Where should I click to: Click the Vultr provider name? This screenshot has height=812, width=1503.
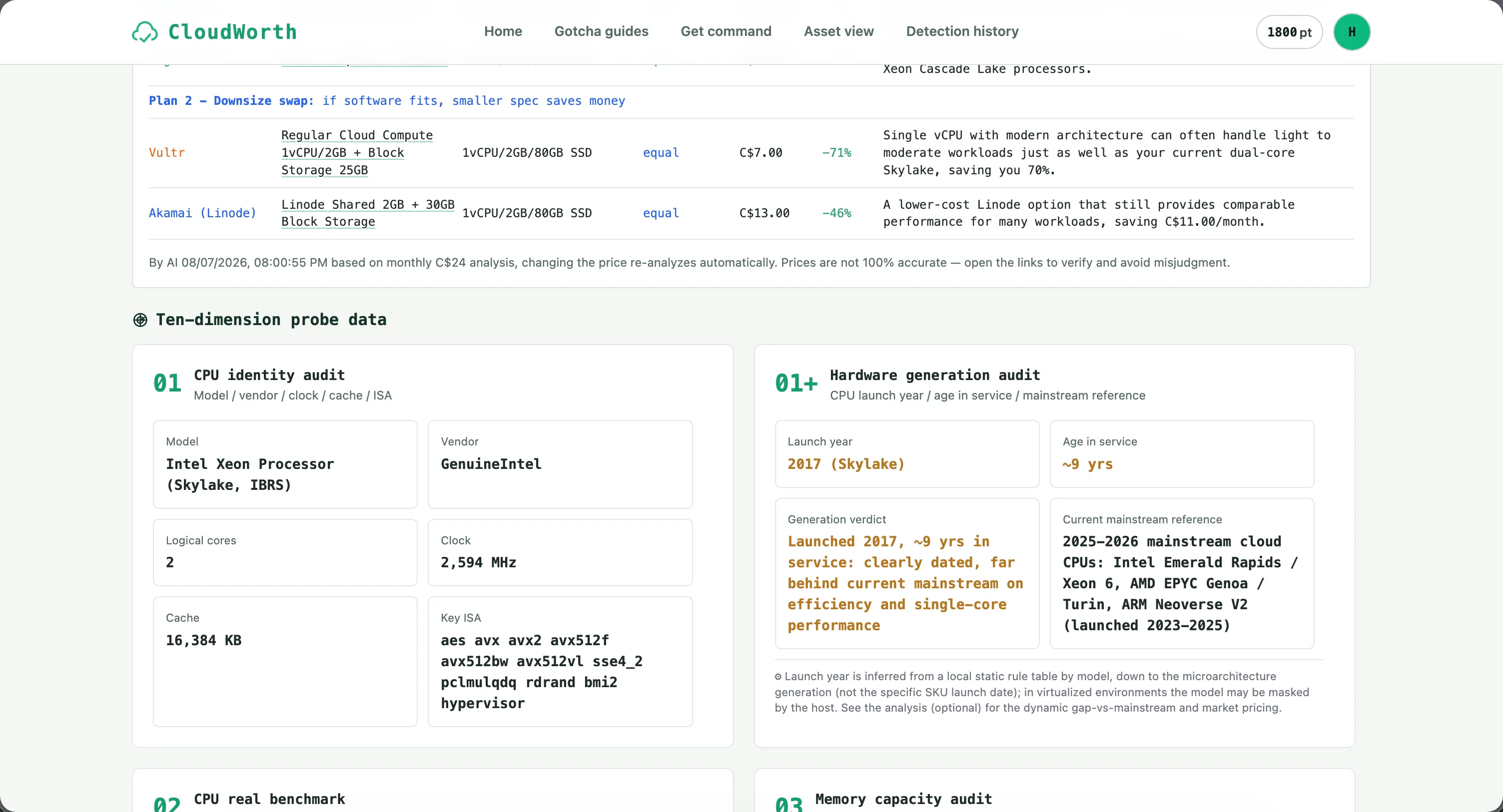(167, 153)
